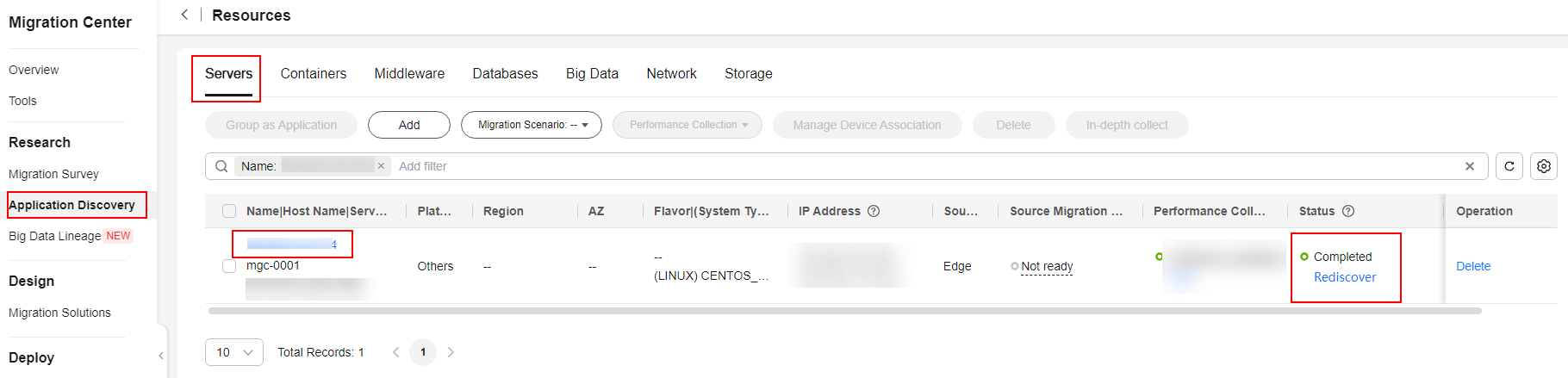Click the Rediscover link
This screenshot has height=378, width=1568.
click(x=1345, y=277)
